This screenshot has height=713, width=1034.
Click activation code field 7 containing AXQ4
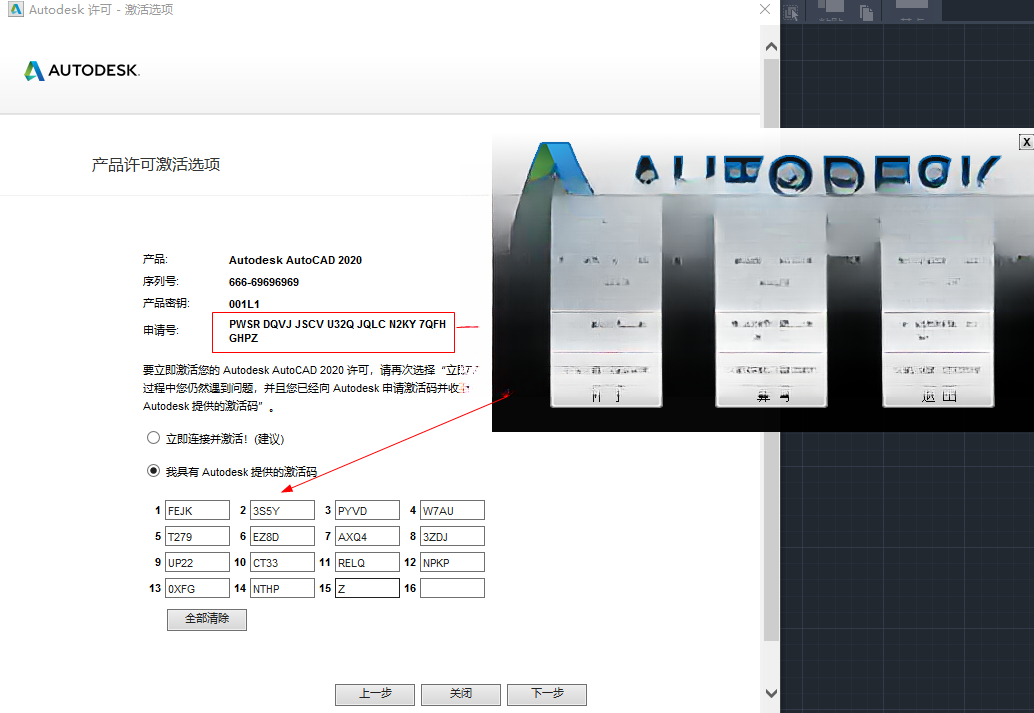367,536
